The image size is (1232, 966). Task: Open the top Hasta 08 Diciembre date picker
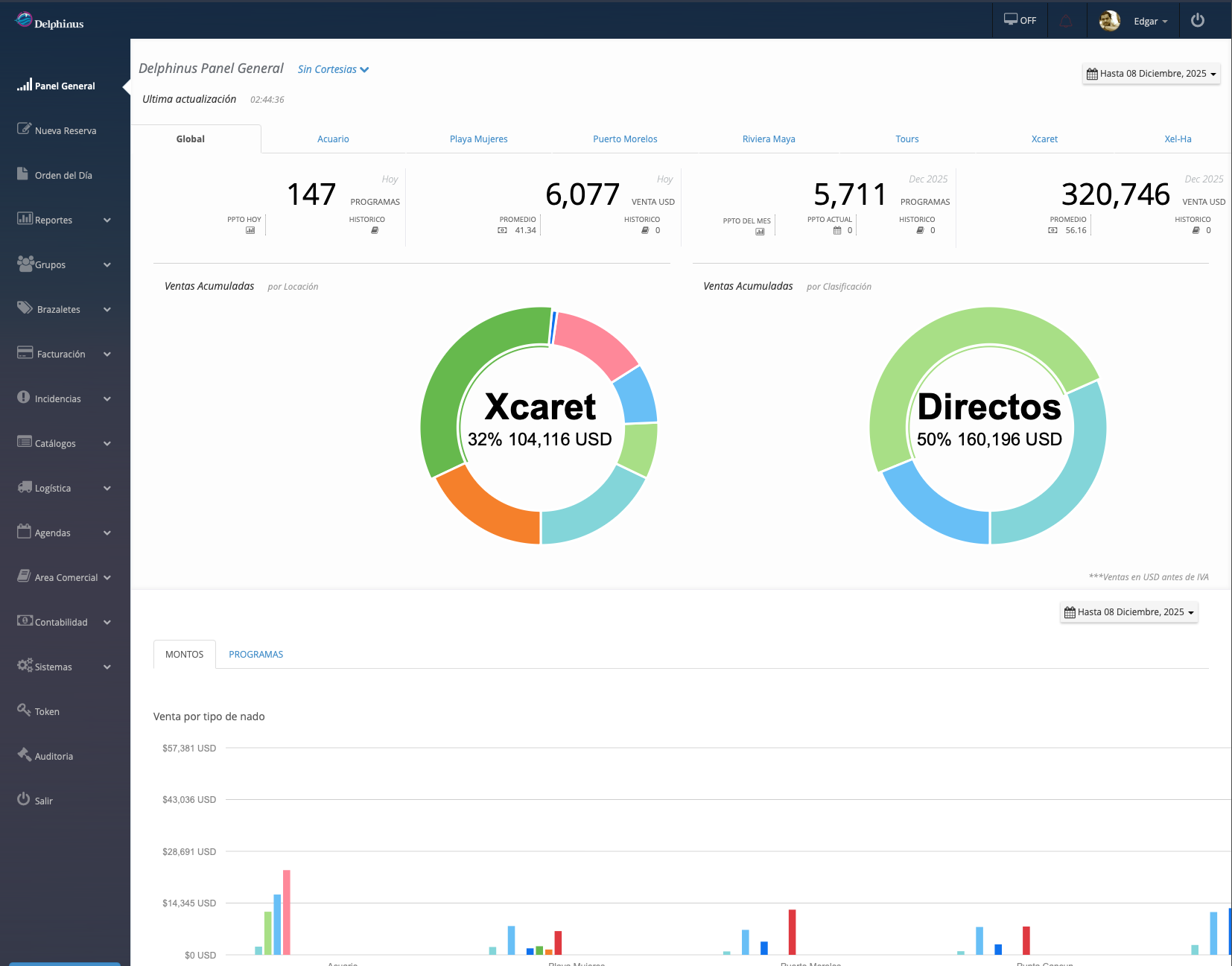pos(1151,74)
